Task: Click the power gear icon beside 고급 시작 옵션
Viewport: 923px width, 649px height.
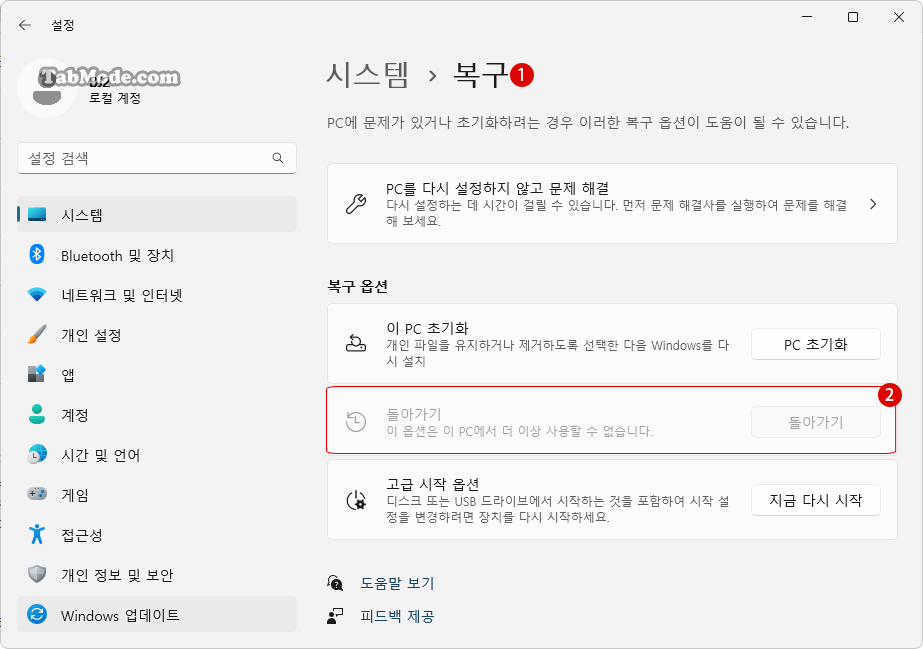Action: tap(356, 500)
